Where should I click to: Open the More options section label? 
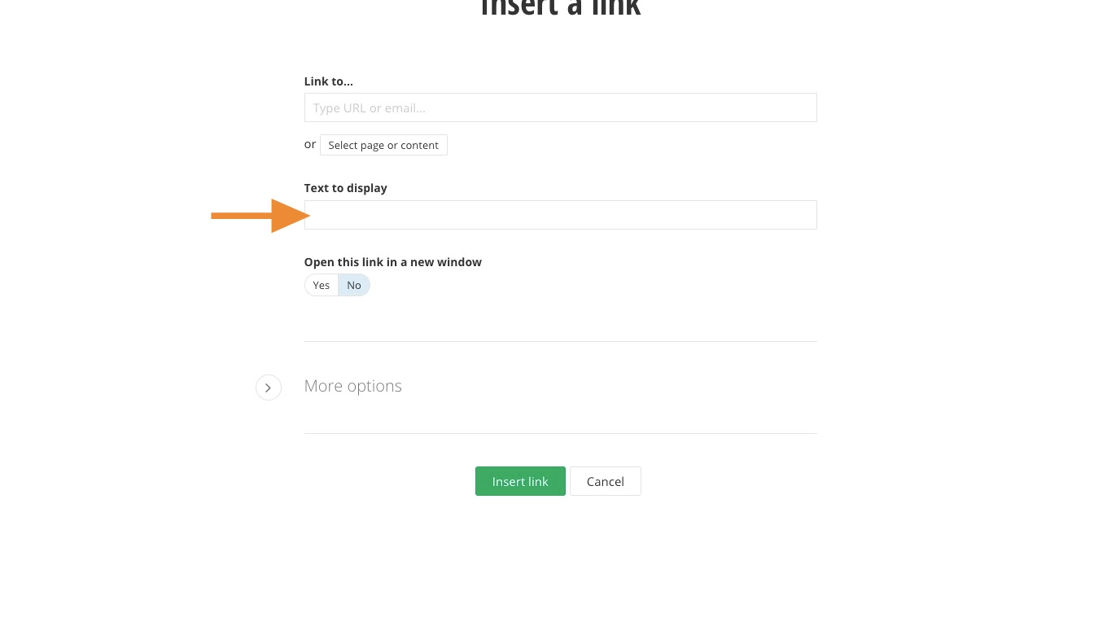click(353, 386)
